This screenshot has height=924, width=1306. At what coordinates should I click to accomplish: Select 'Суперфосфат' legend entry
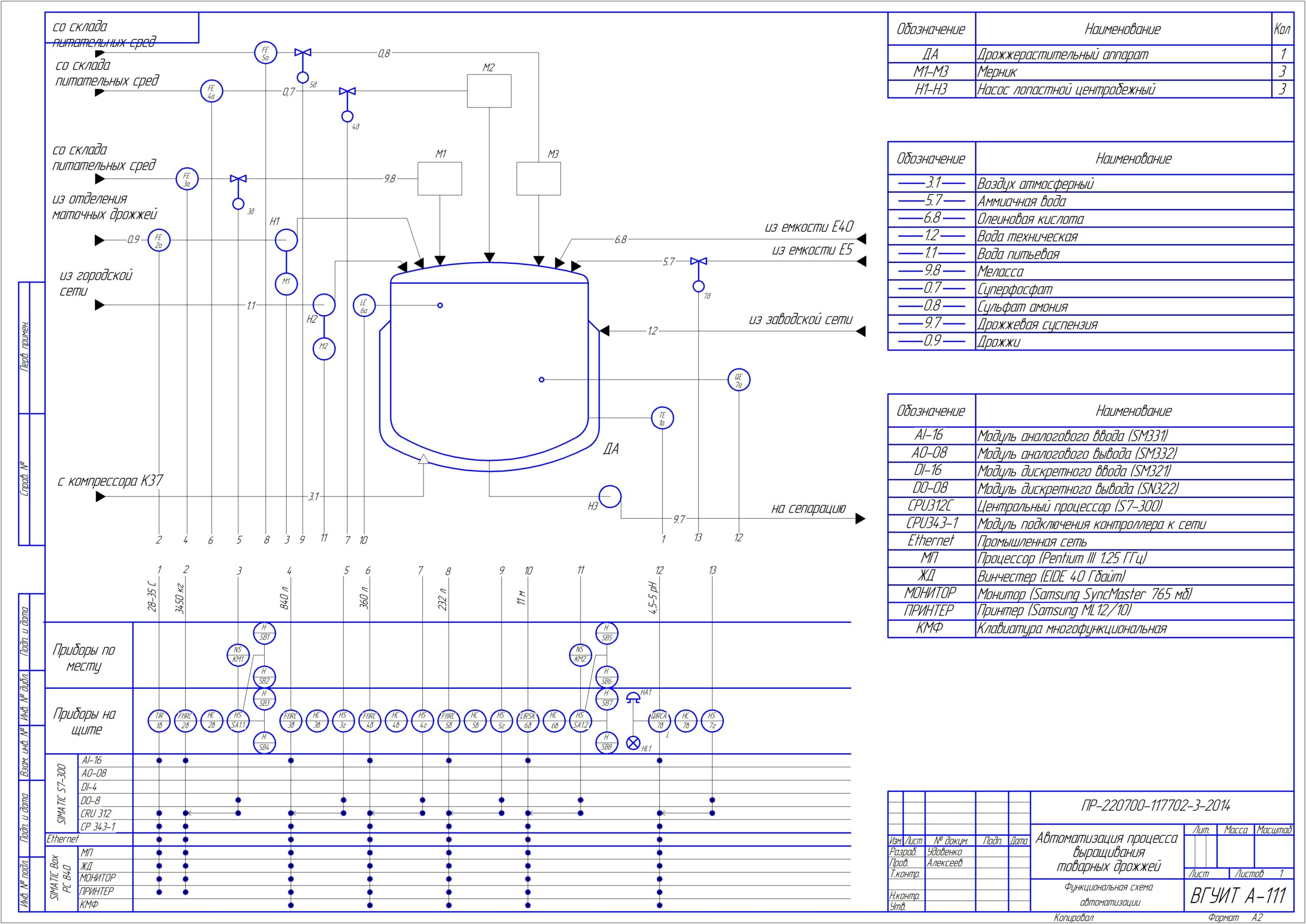(x=1015, y=290)
